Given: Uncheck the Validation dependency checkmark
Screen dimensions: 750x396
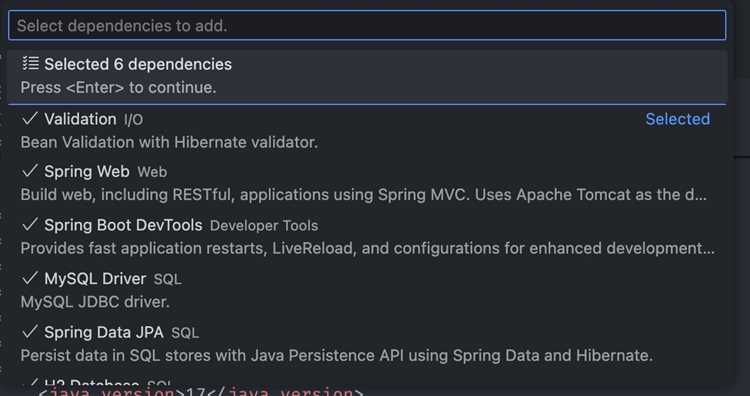Looking at the screenshot, I should pyautogui.click(x=30, y=119).
